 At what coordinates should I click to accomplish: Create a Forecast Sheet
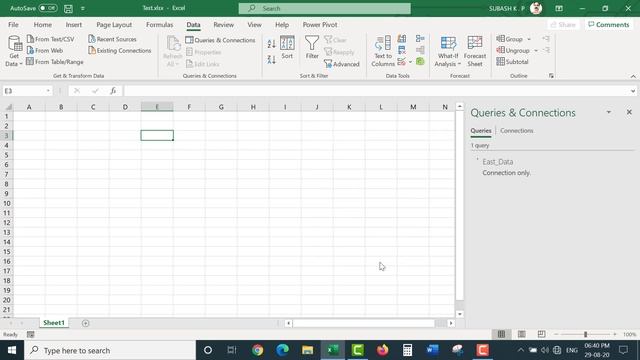(475, 51)
